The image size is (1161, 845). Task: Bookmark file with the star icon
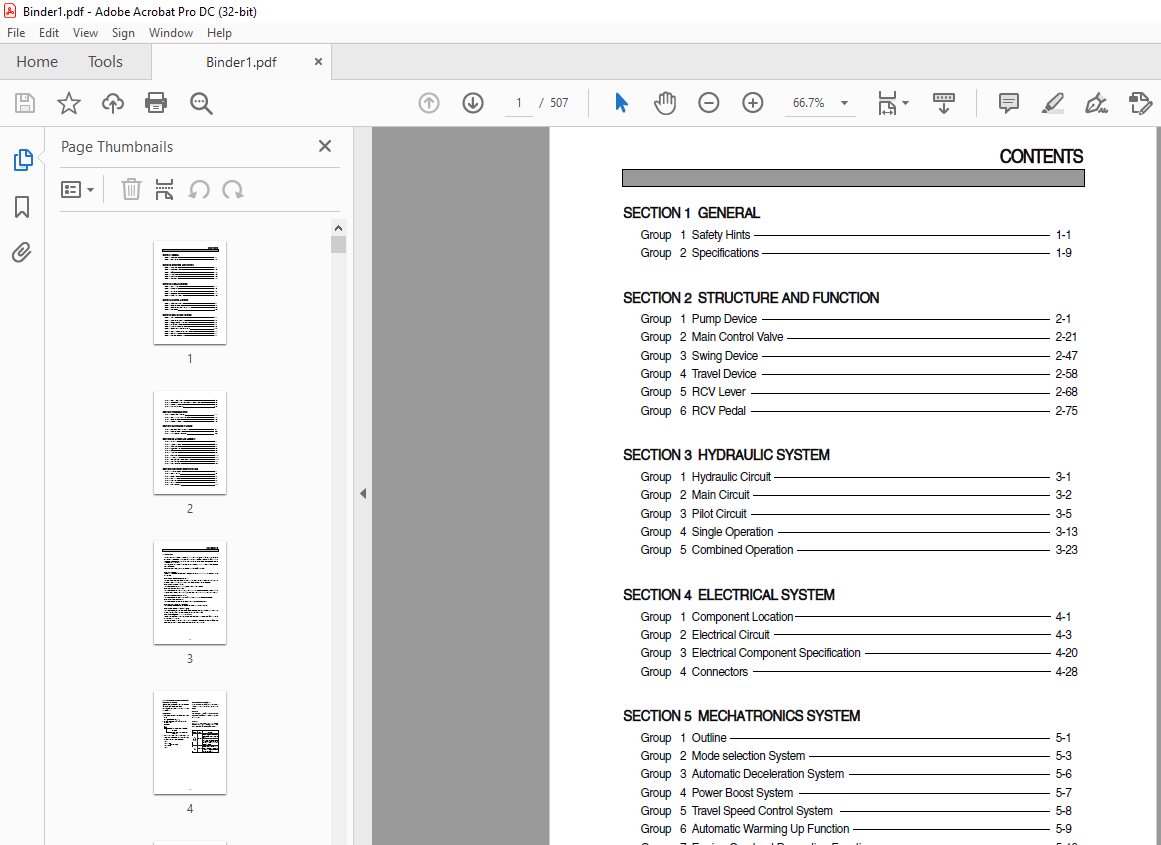pyautogui.click(x=69, y=103)
